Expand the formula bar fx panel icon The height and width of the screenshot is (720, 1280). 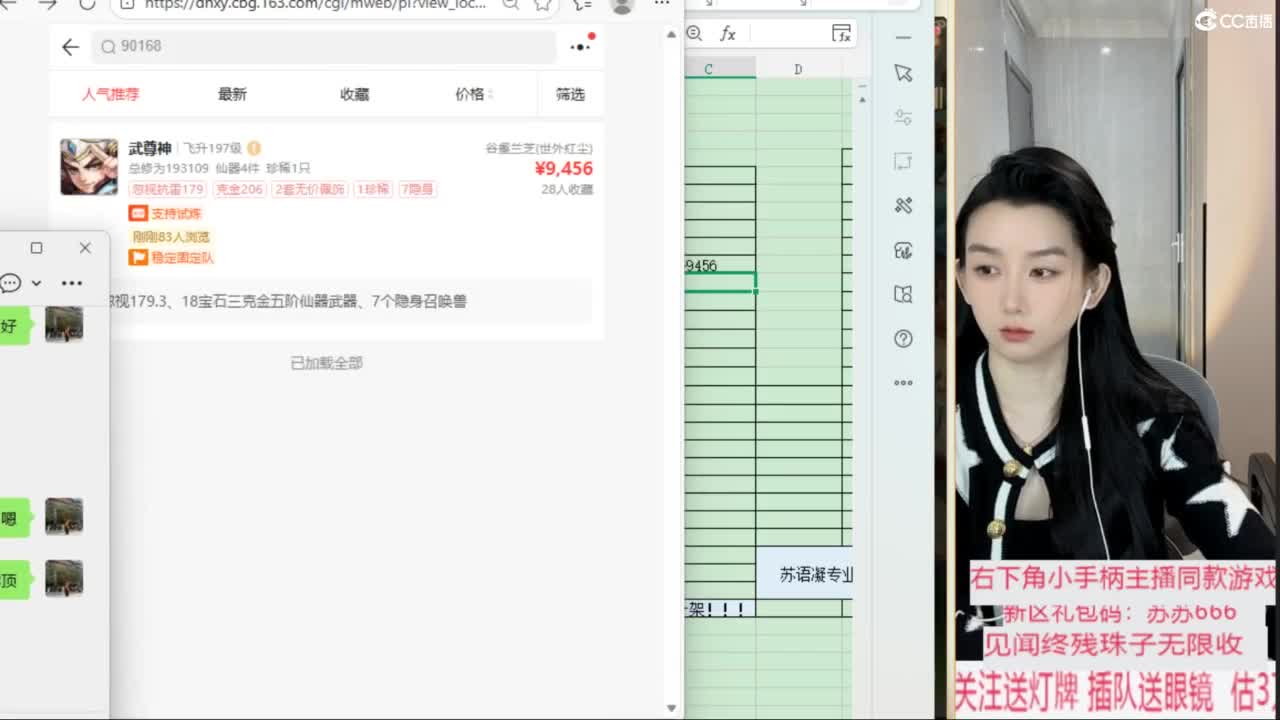pyautogui.click(x=842, y=34)
